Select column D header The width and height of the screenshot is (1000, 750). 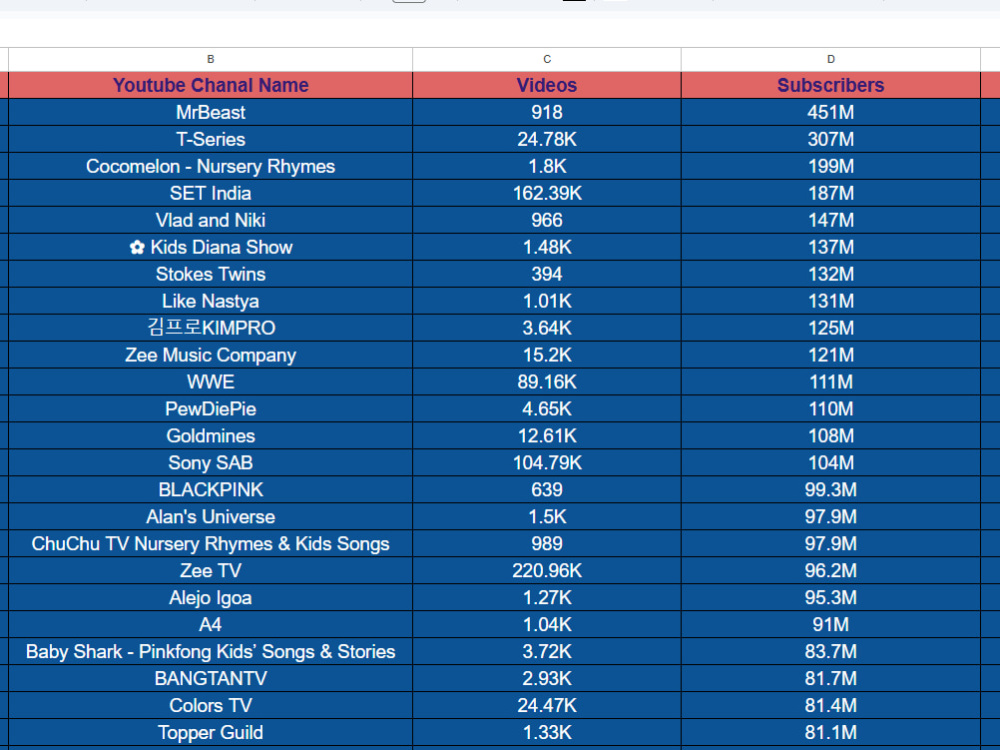[x=830, y=59]
